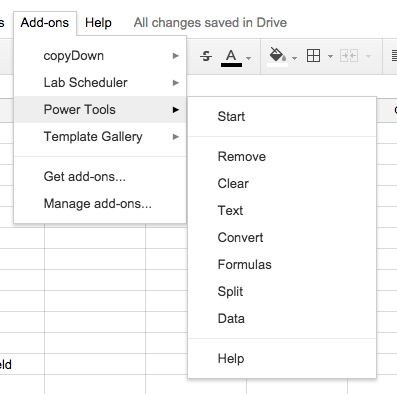This screenshot has width=397, height=394.
Task: Open the Help menu in menu bar
Action: 98,23
